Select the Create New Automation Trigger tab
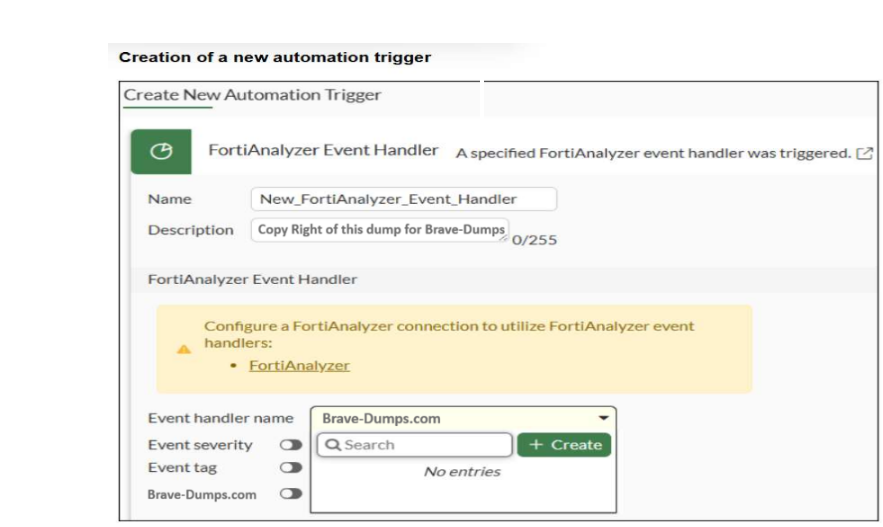The image size is (883, 527). coord(252,95)
